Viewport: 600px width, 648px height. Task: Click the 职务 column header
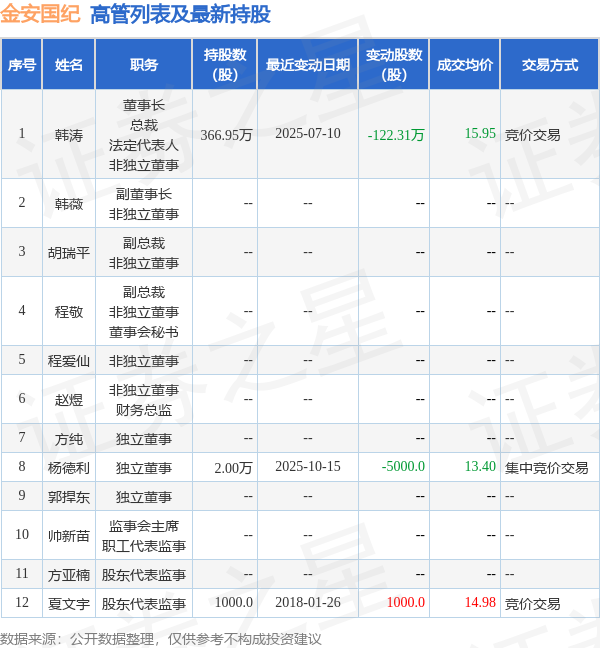pyautogui.click(x=143, y=64)
